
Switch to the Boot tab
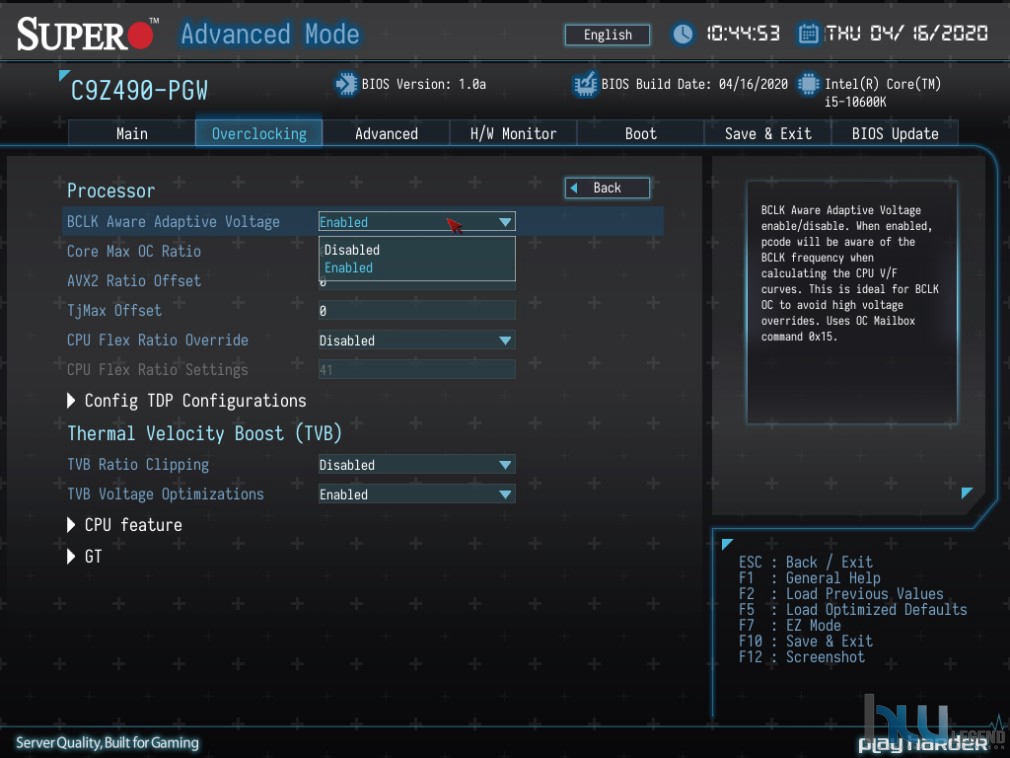(x=640, y=133)
